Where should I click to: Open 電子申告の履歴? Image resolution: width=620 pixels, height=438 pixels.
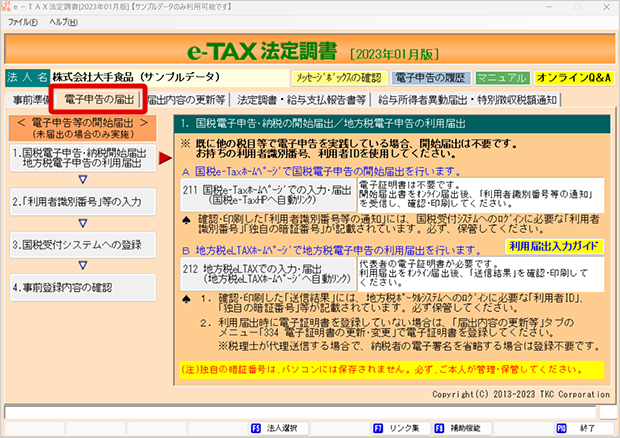[x=431, y=77]
